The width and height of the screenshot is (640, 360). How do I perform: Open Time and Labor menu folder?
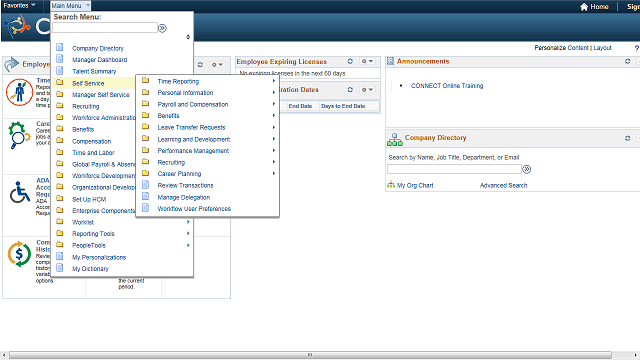point(93,153)
